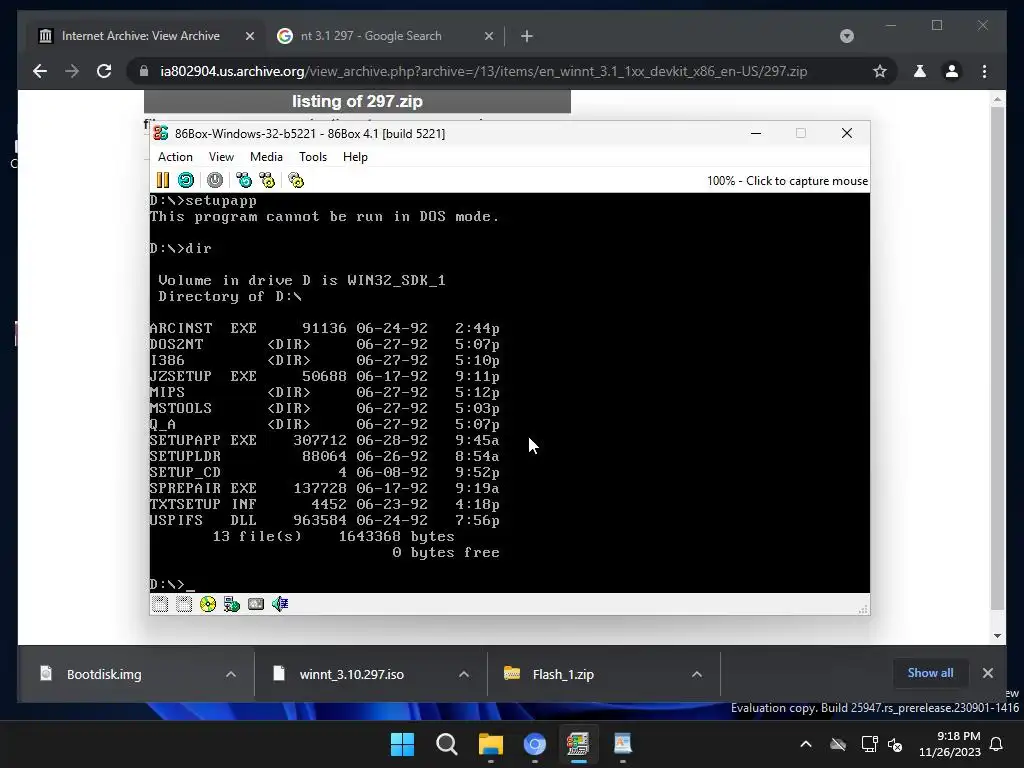
Task: Open the downloaded Bootdisk.img file
Action: coord(103,674)
